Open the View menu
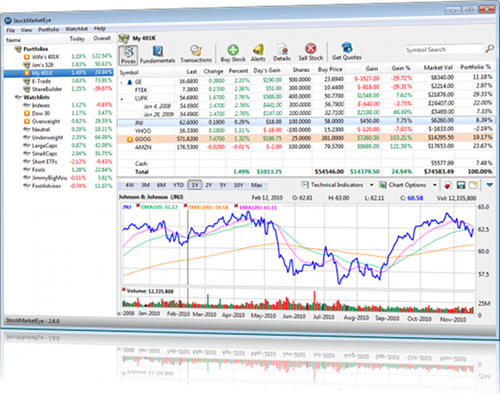The width and height of the screenshot is (500, 394). tap(27, 30)
